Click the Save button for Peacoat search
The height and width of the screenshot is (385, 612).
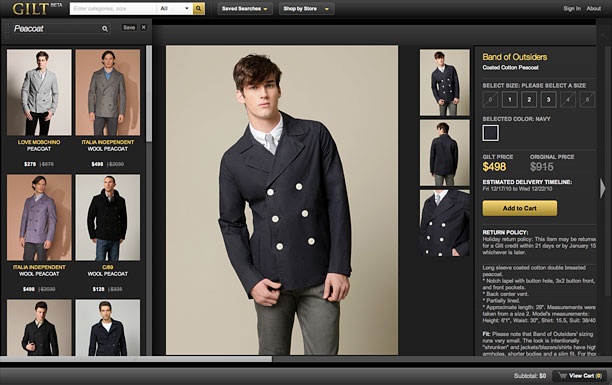tap(129, 27)
